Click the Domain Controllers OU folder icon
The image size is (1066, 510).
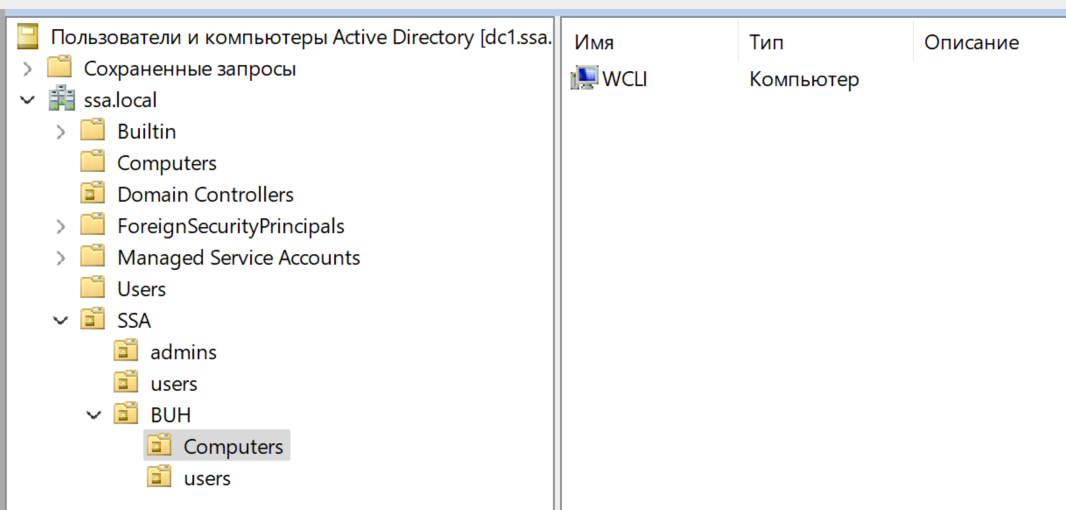click(x=93, y=194)
